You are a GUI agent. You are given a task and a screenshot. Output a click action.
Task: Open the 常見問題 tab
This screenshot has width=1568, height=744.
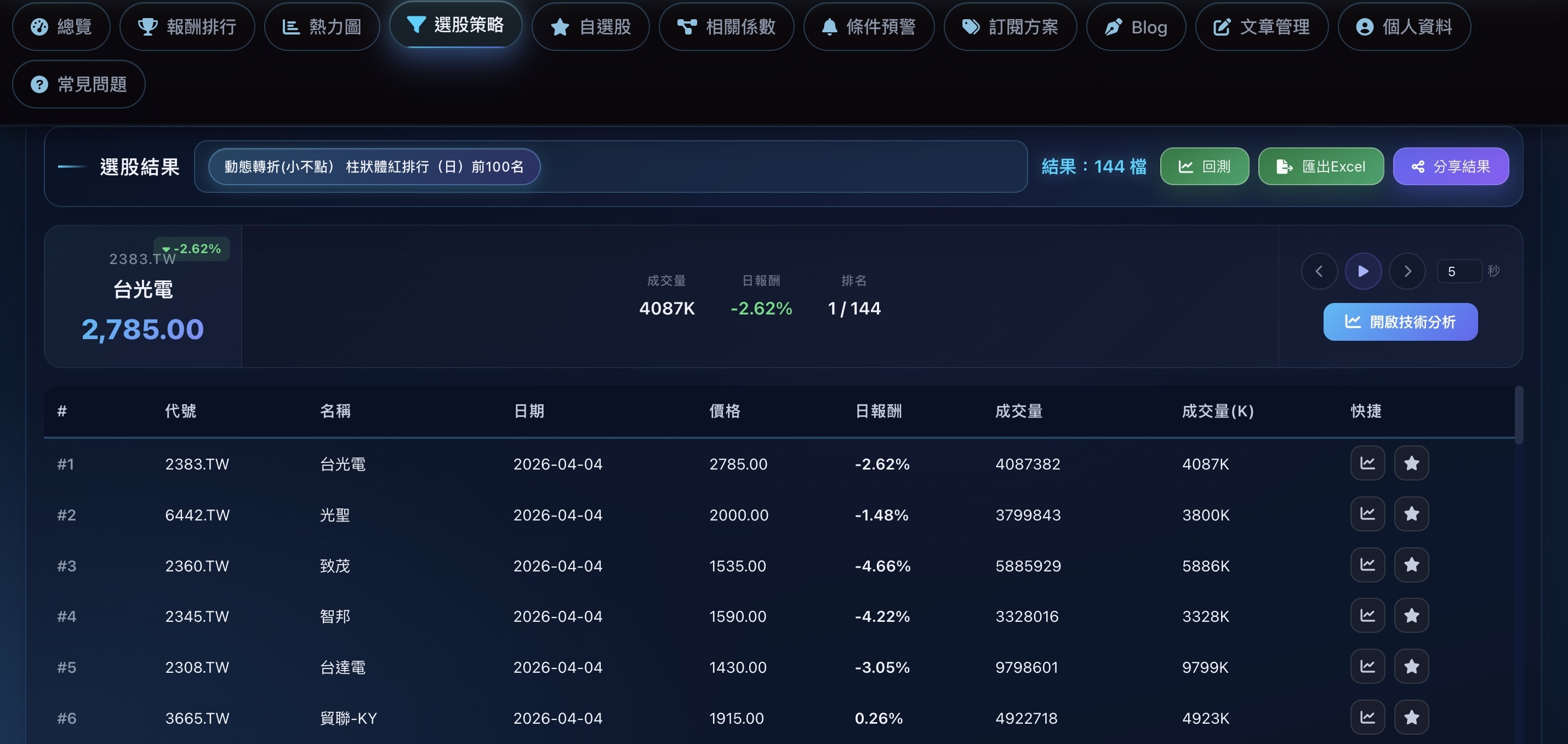tap(78, 84)
